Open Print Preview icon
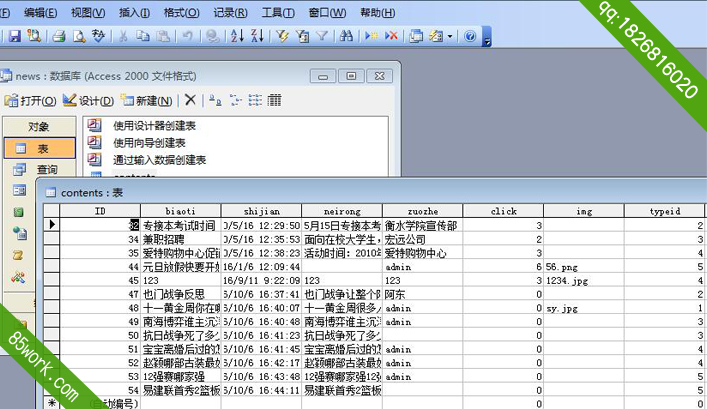 click(79, 36)
